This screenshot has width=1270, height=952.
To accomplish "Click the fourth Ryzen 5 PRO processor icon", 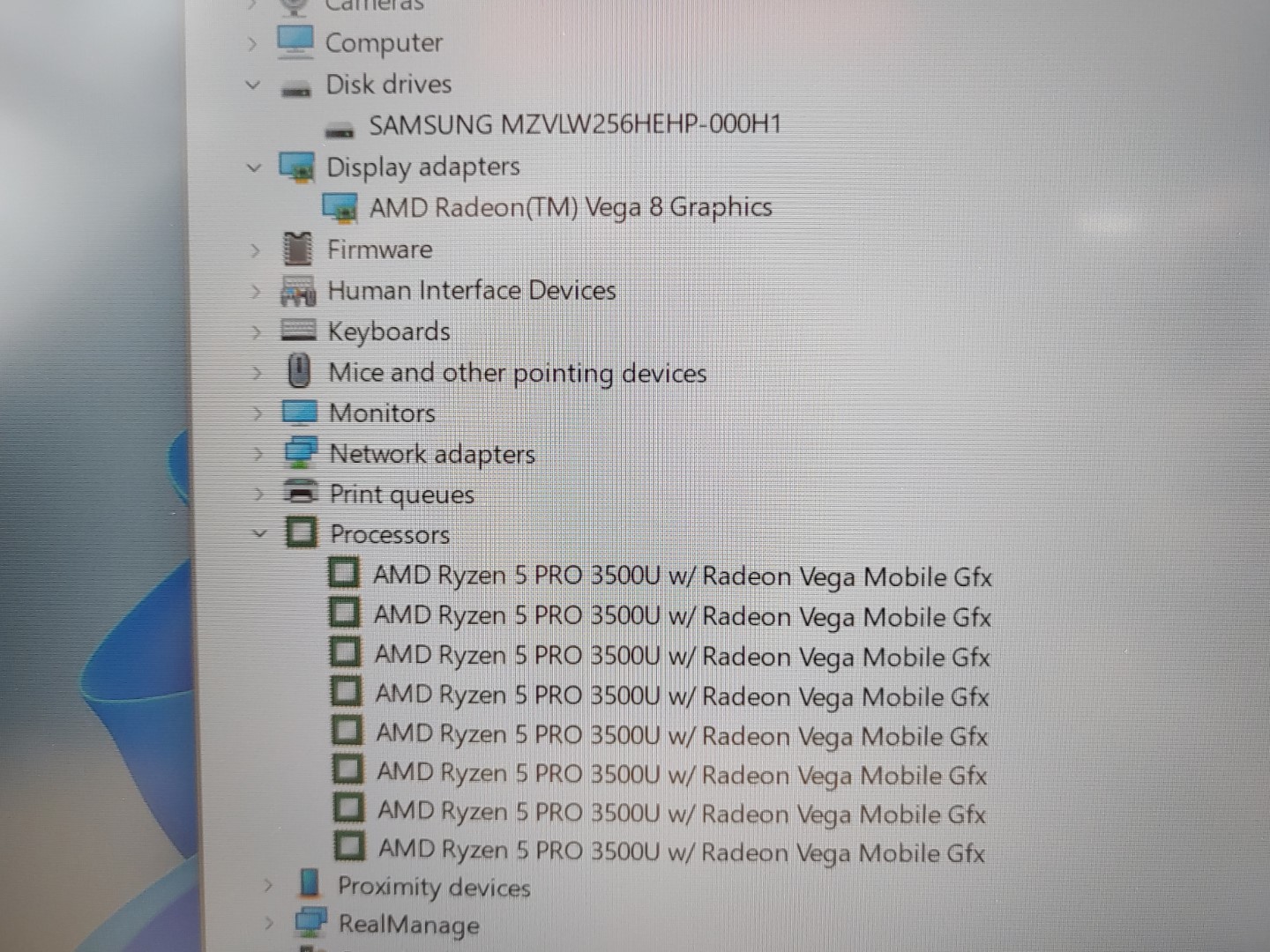I will click(347, 692).
